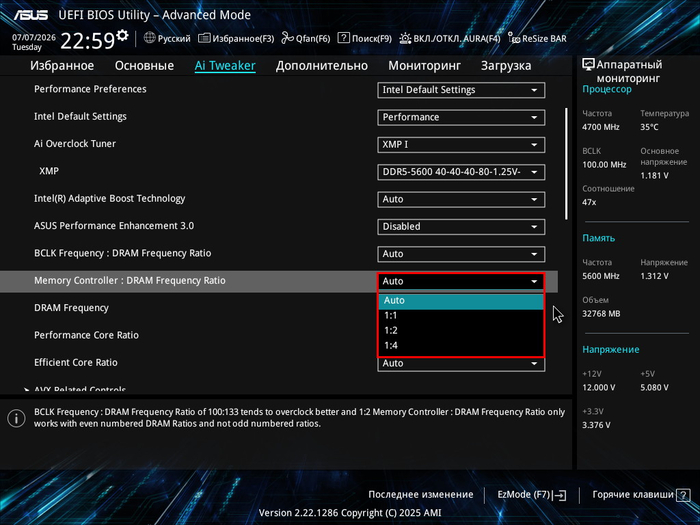Choose 1:4 ratio option
Screen dimensions: 700x525
point(461,346)
